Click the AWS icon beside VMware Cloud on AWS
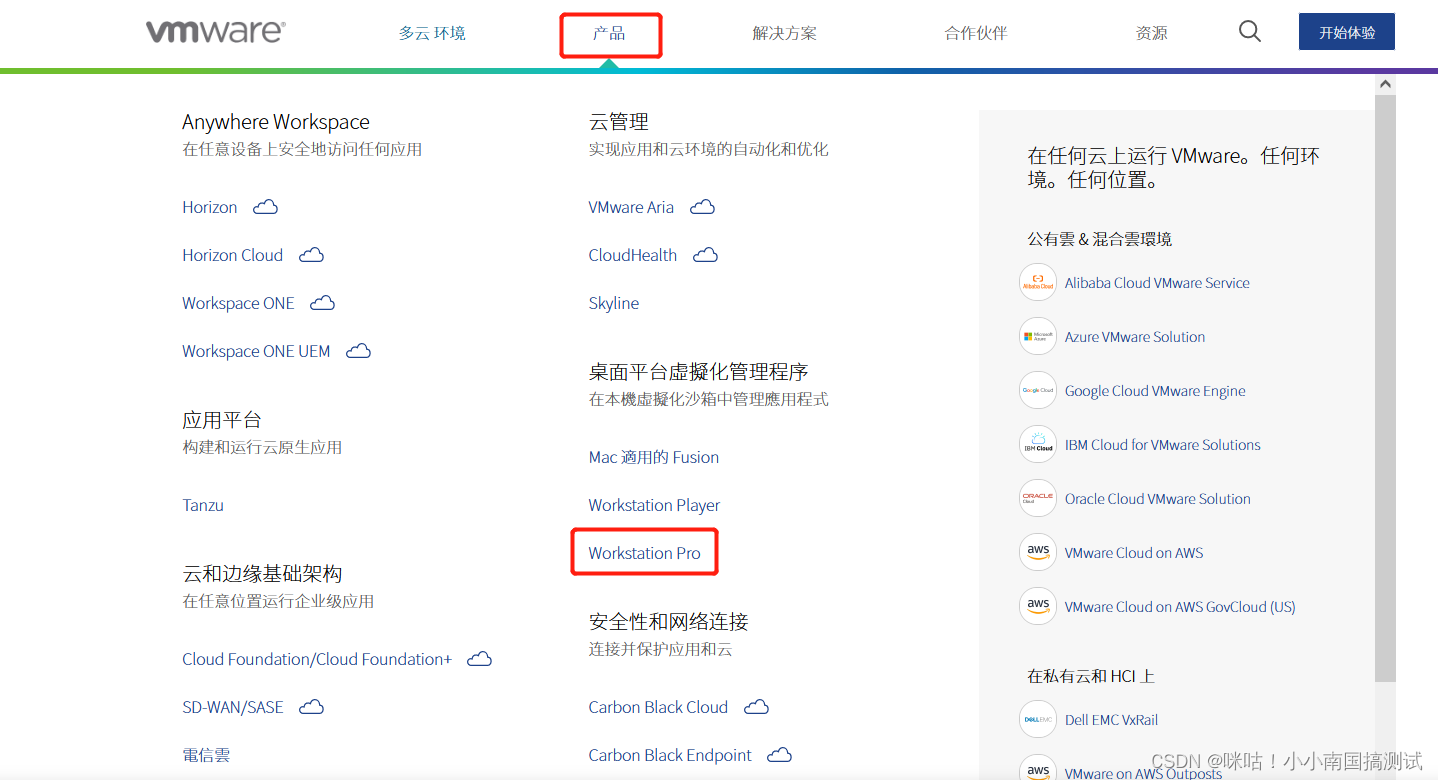The width and height of the screenshot is (1438, 780). [x=1037, y=552]
